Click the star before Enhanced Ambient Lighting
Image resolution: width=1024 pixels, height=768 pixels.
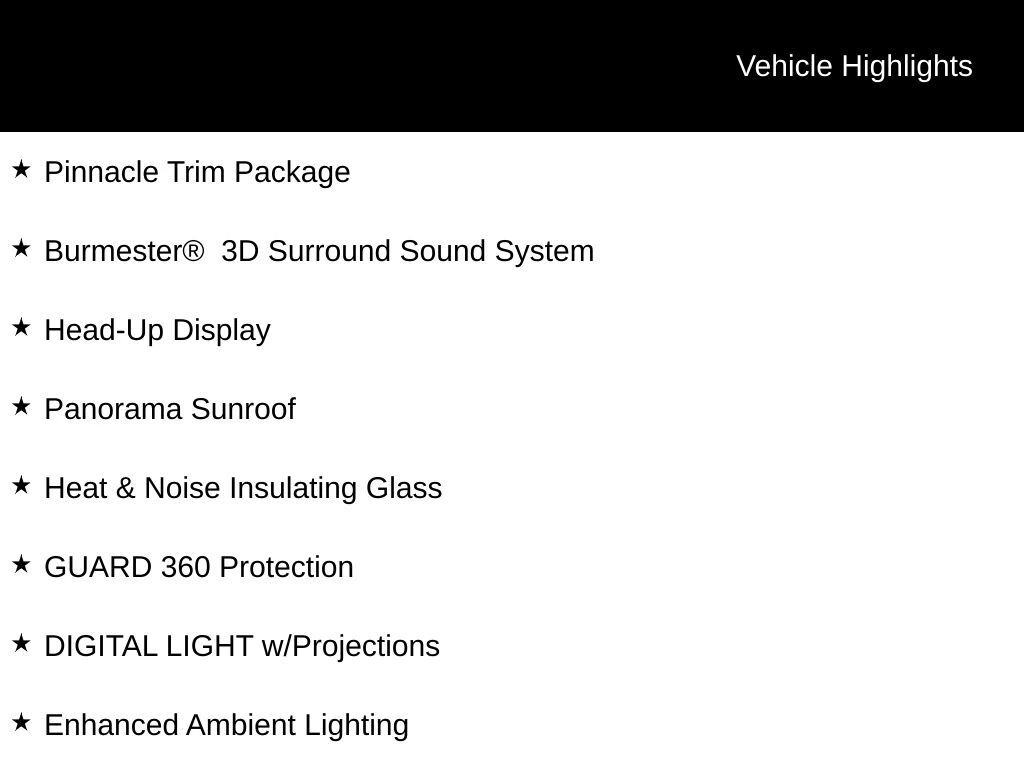click(x=21, y=723)
